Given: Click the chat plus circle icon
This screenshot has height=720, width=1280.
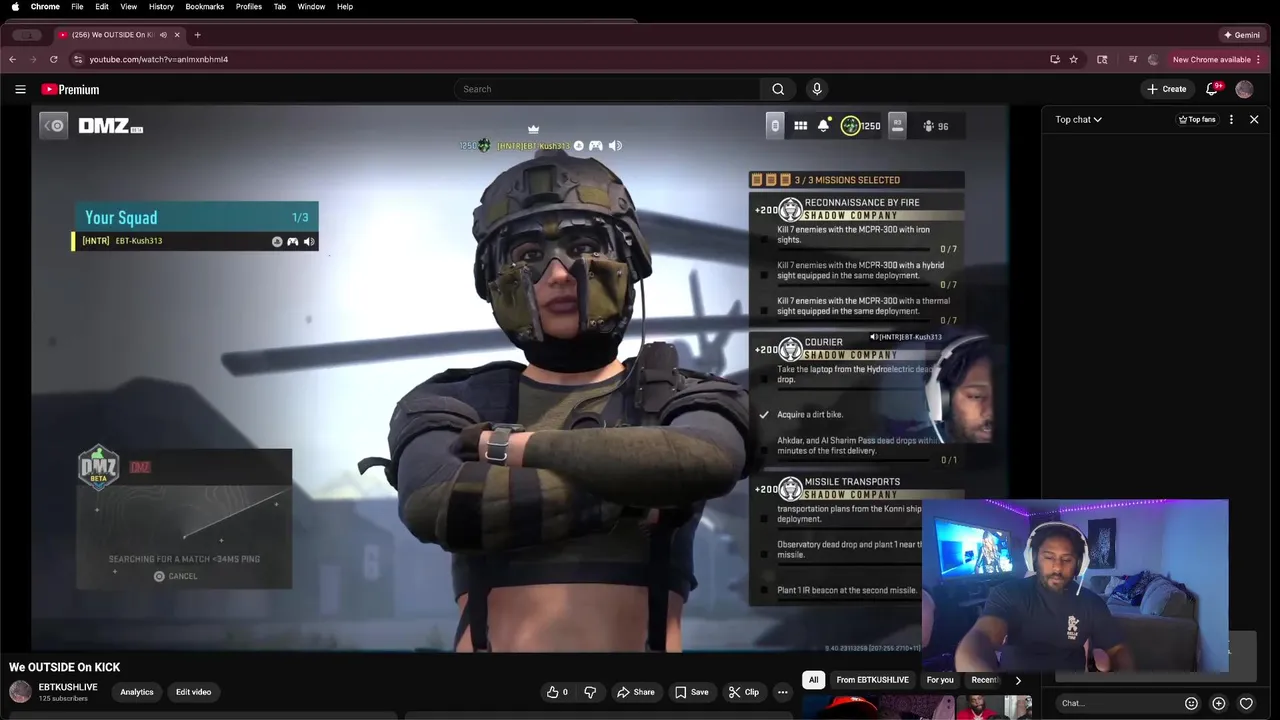Looking at the screenshot, I should [1218, 703].
